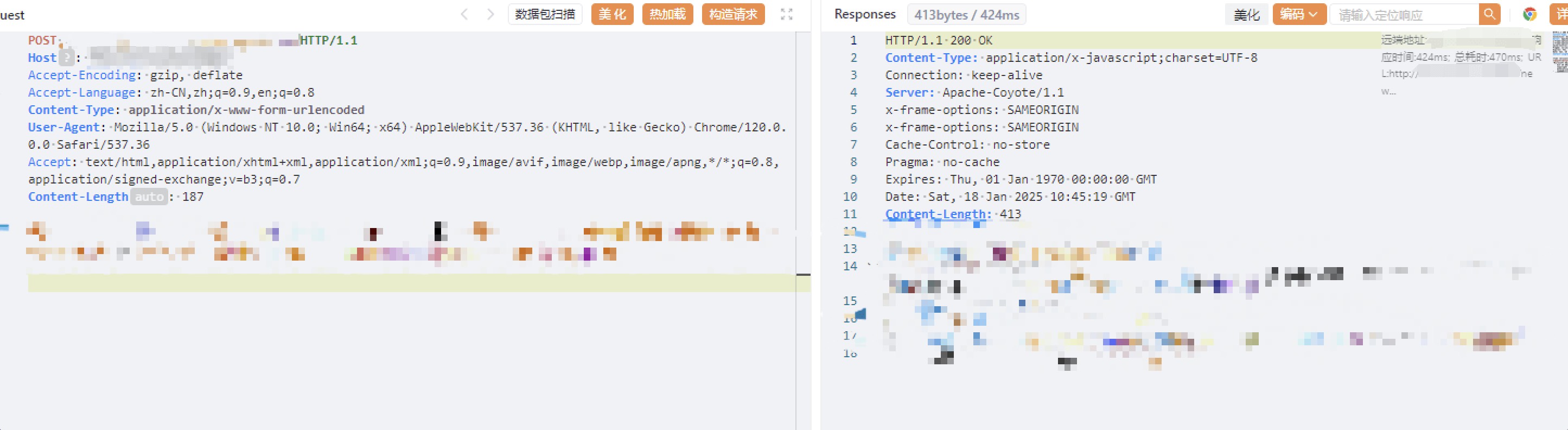Click the 请输入定位响应 search input field
This screenshot has width=1568, height=430.
coord(1404,14)
